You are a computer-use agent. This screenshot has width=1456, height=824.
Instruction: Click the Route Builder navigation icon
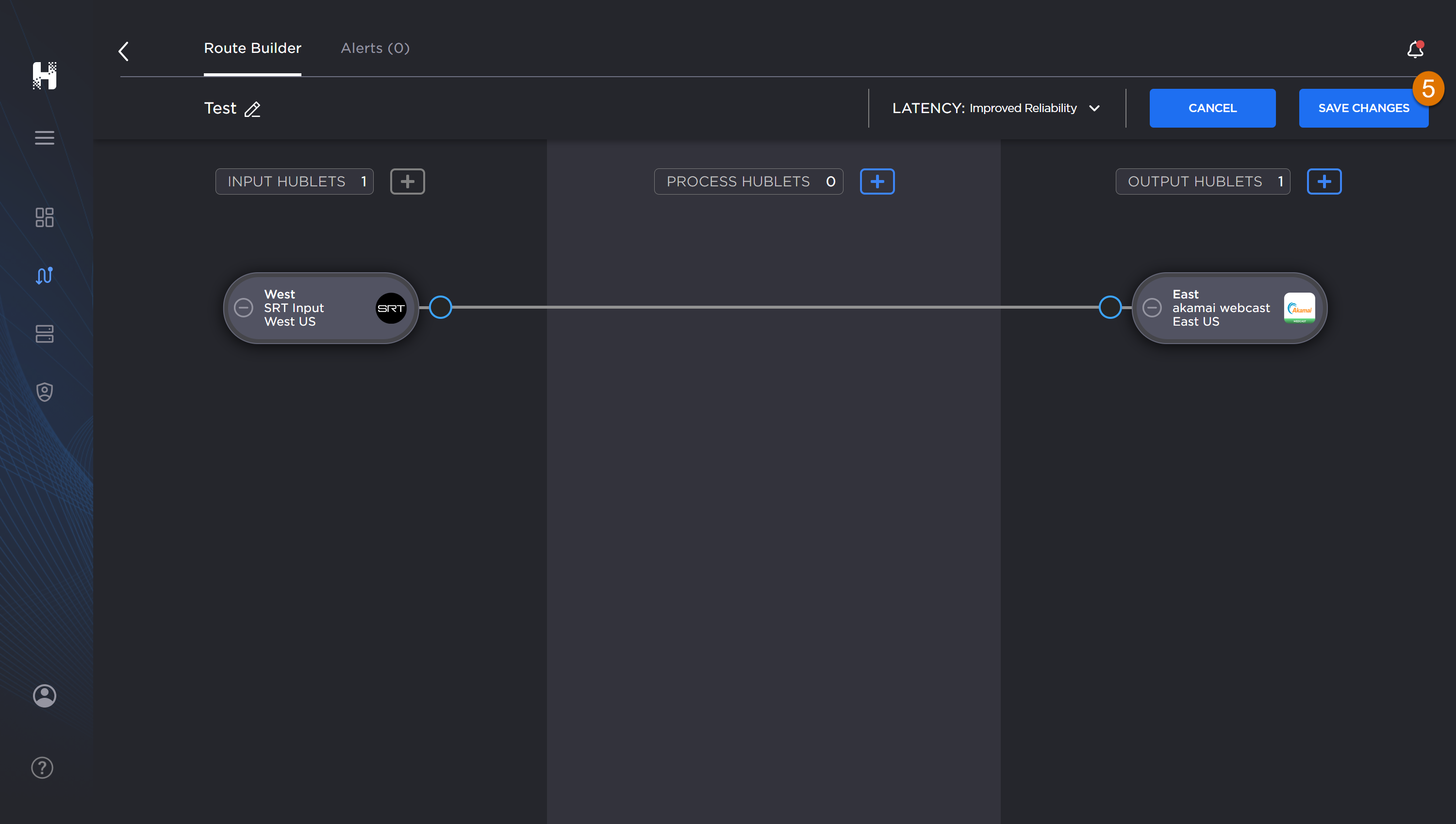45,275
